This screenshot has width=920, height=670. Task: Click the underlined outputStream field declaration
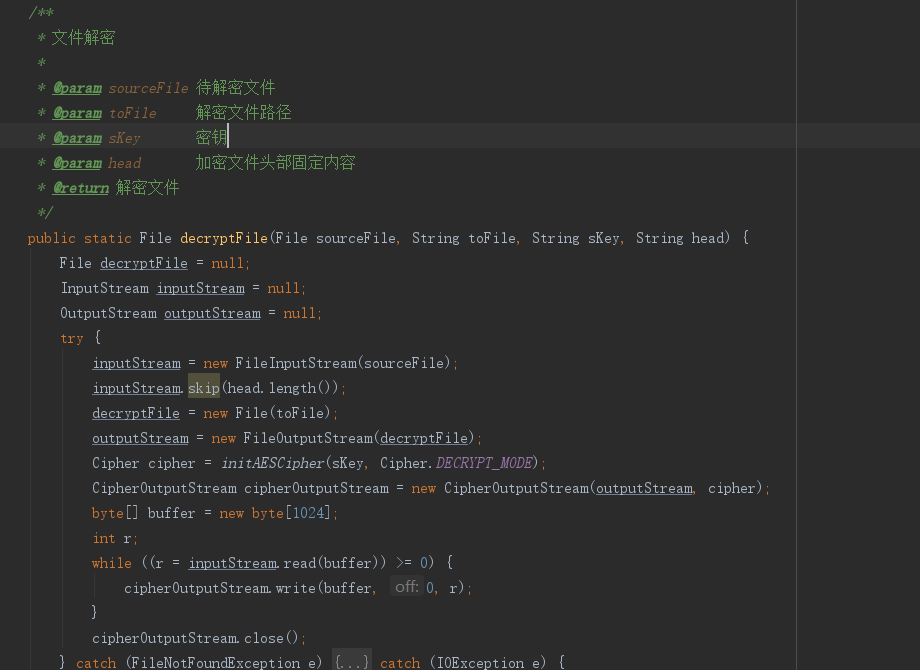coord(211,312)
